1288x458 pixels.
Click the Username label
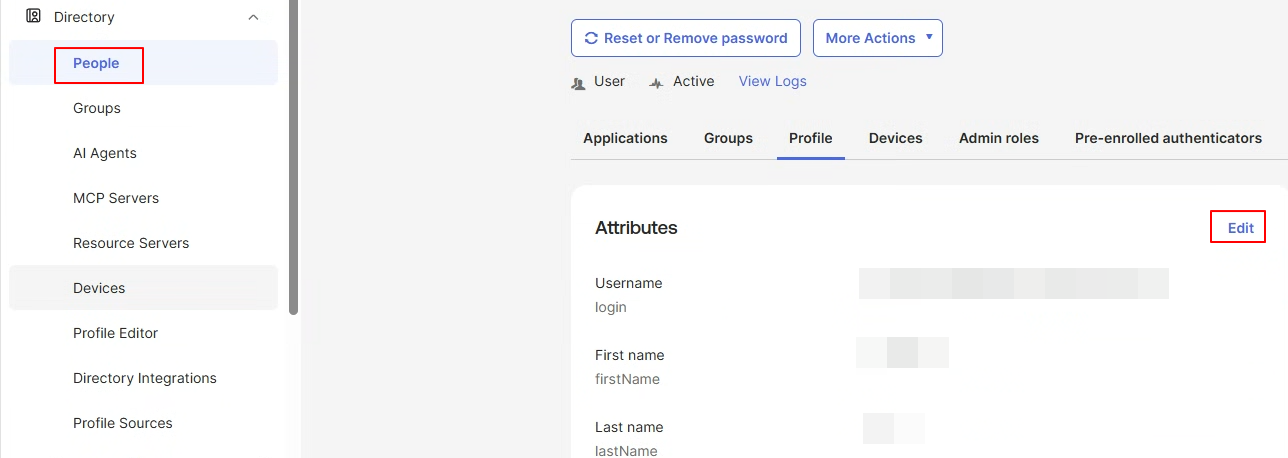(x=629, y=283)
